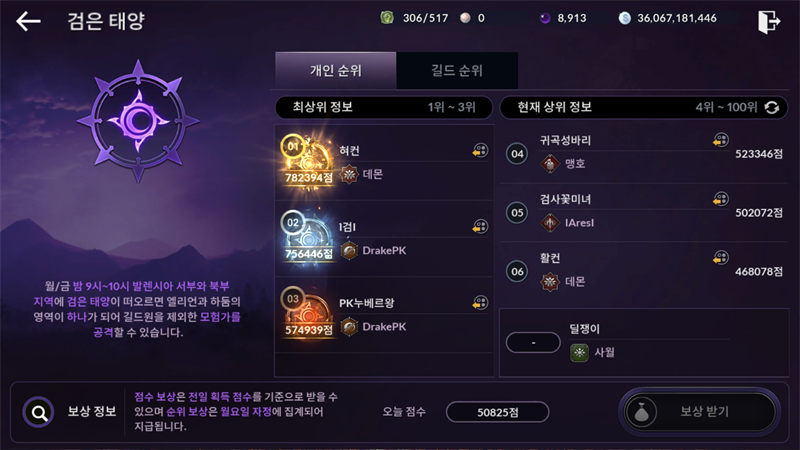Image resolution: width=800 pixels, height=450 pixels.
Task: Select the 딜쟁이 own ranking entry
Action: coord(644,342)
